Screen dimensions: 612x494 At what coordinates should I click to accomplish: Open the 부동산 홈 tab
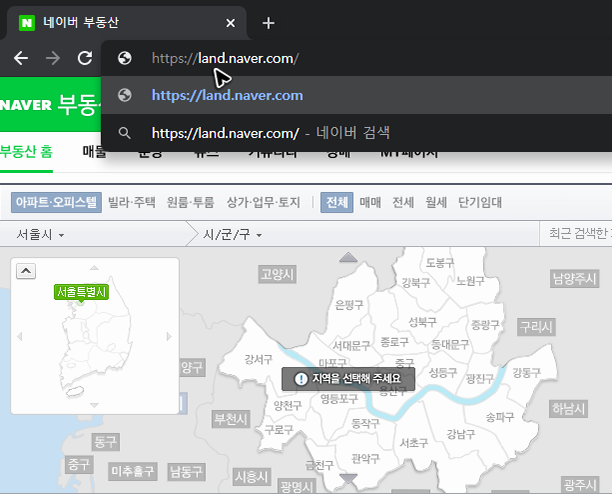[26, 151]
